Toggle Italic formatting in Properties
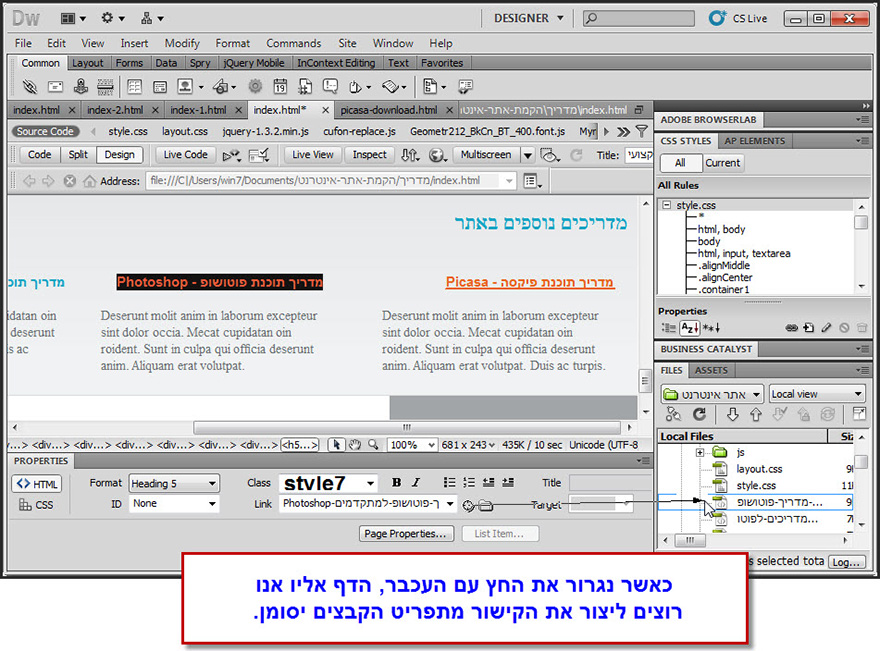This screenshot has width=880, height=651. point(416,483)
